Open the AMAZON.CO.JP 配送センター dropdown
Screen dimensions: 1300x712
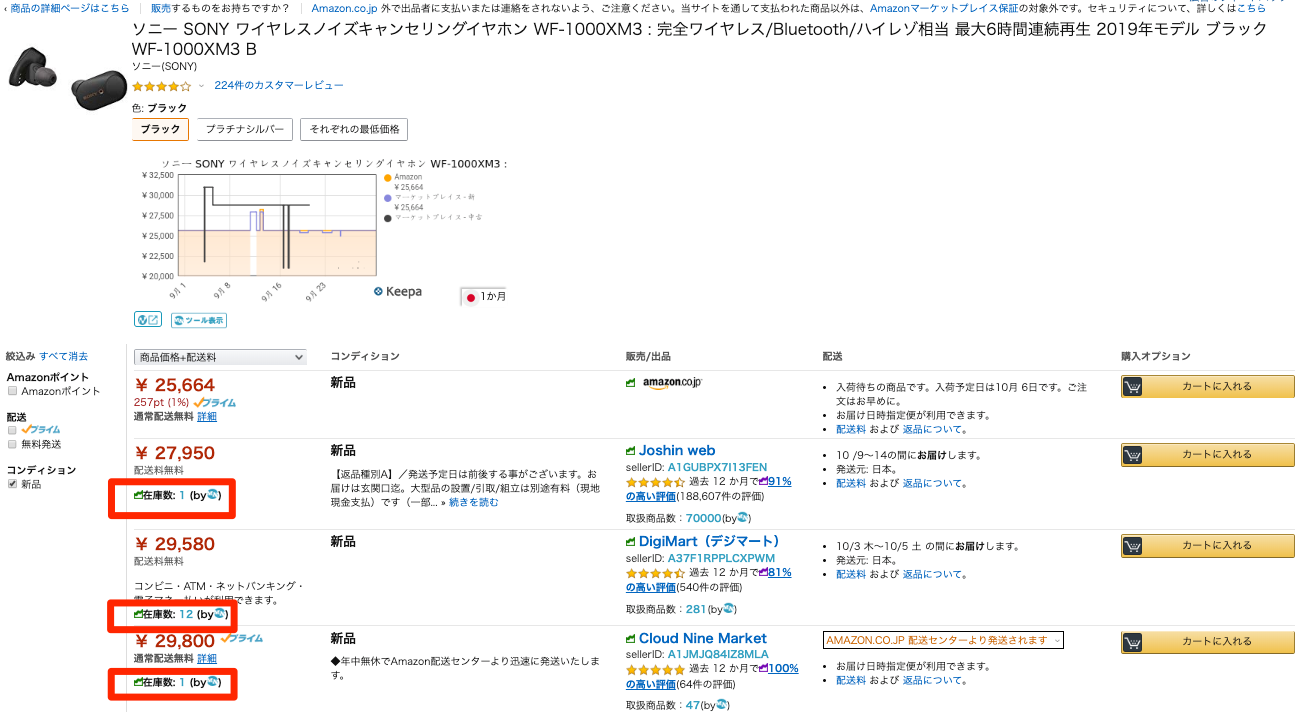coord(943,640)
